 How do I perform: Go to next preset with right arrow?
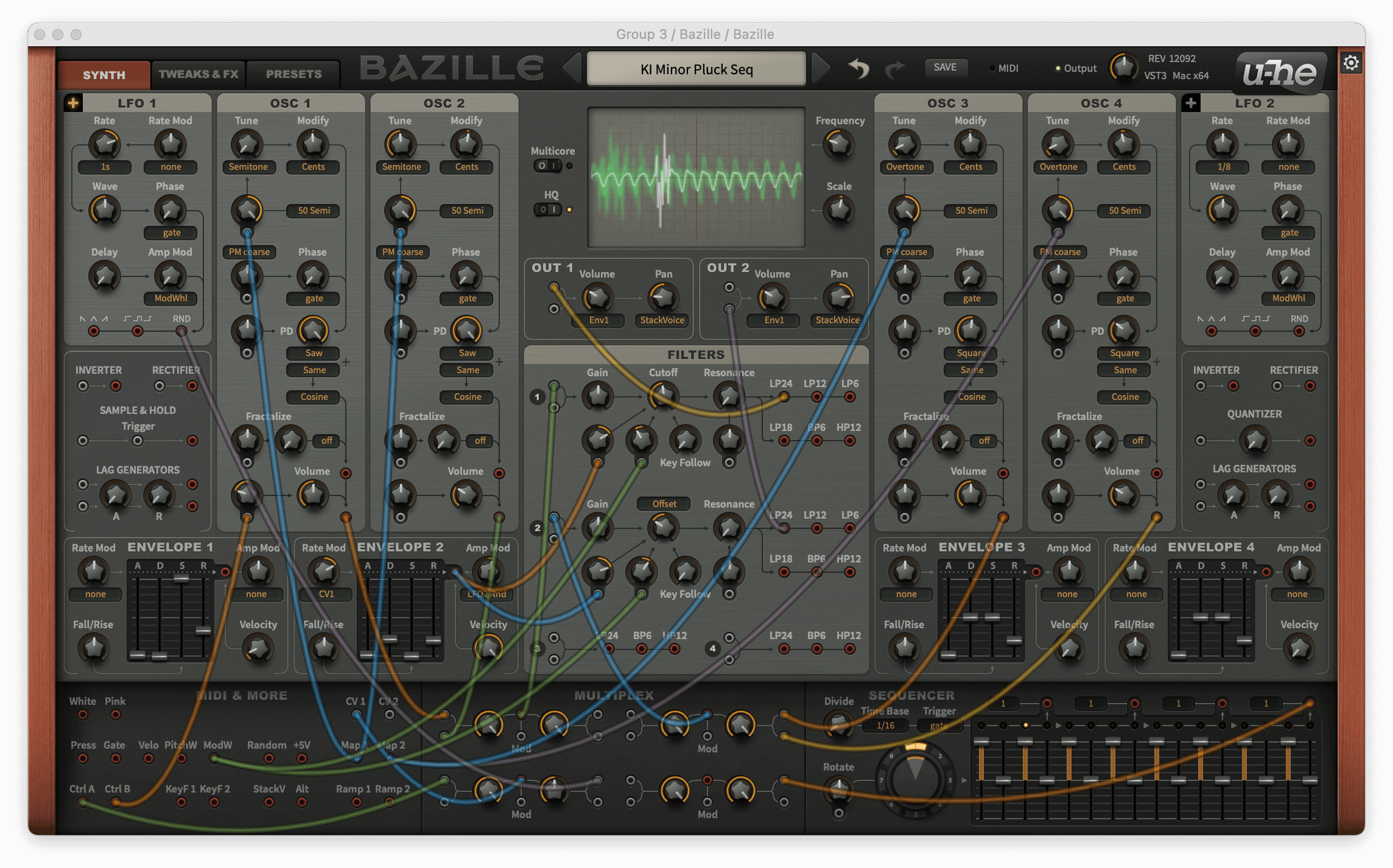click(821, 68)
